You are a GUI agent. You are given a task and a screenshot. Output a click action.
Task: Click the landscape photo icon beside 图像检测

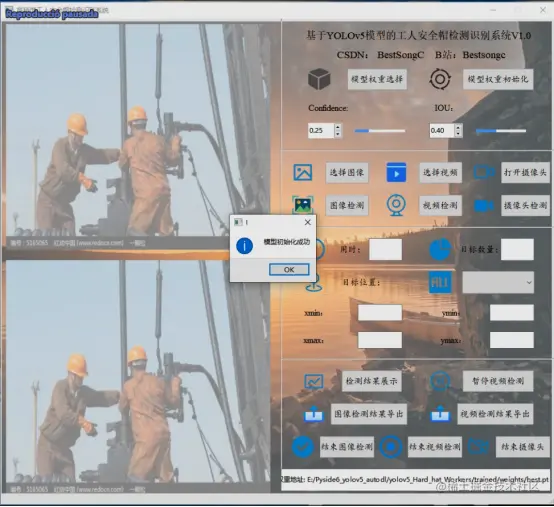coord(303,205)
